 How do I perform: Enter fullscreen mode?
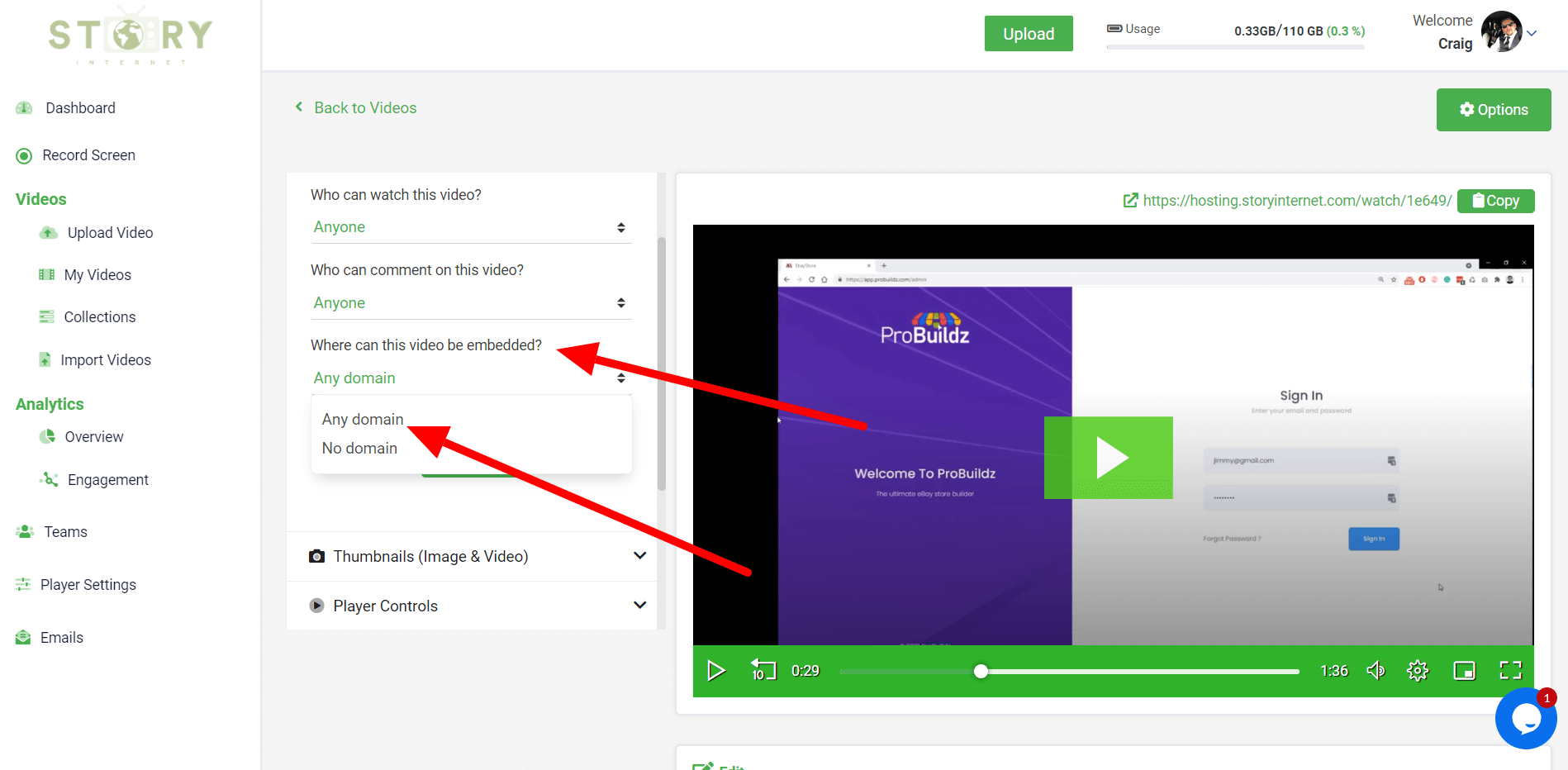(1511, 670)
